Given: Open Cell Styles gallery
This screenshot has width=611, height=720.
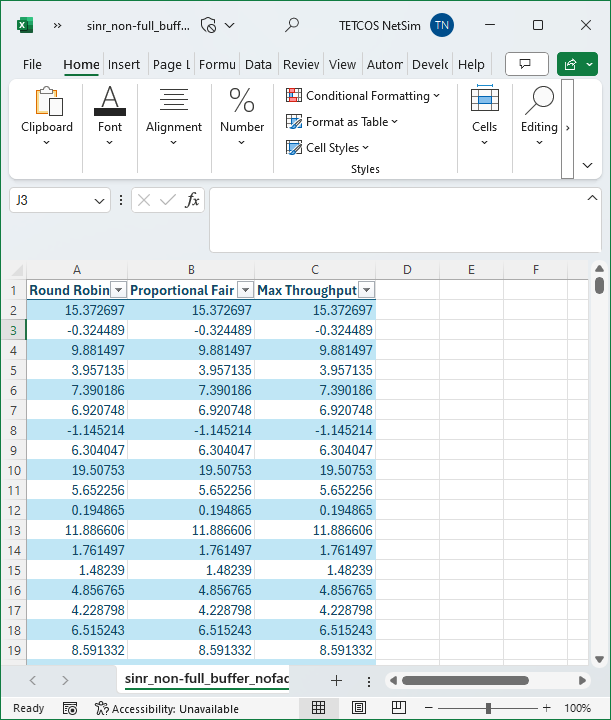Looking at the screenshot, I should tap(327, 147).
